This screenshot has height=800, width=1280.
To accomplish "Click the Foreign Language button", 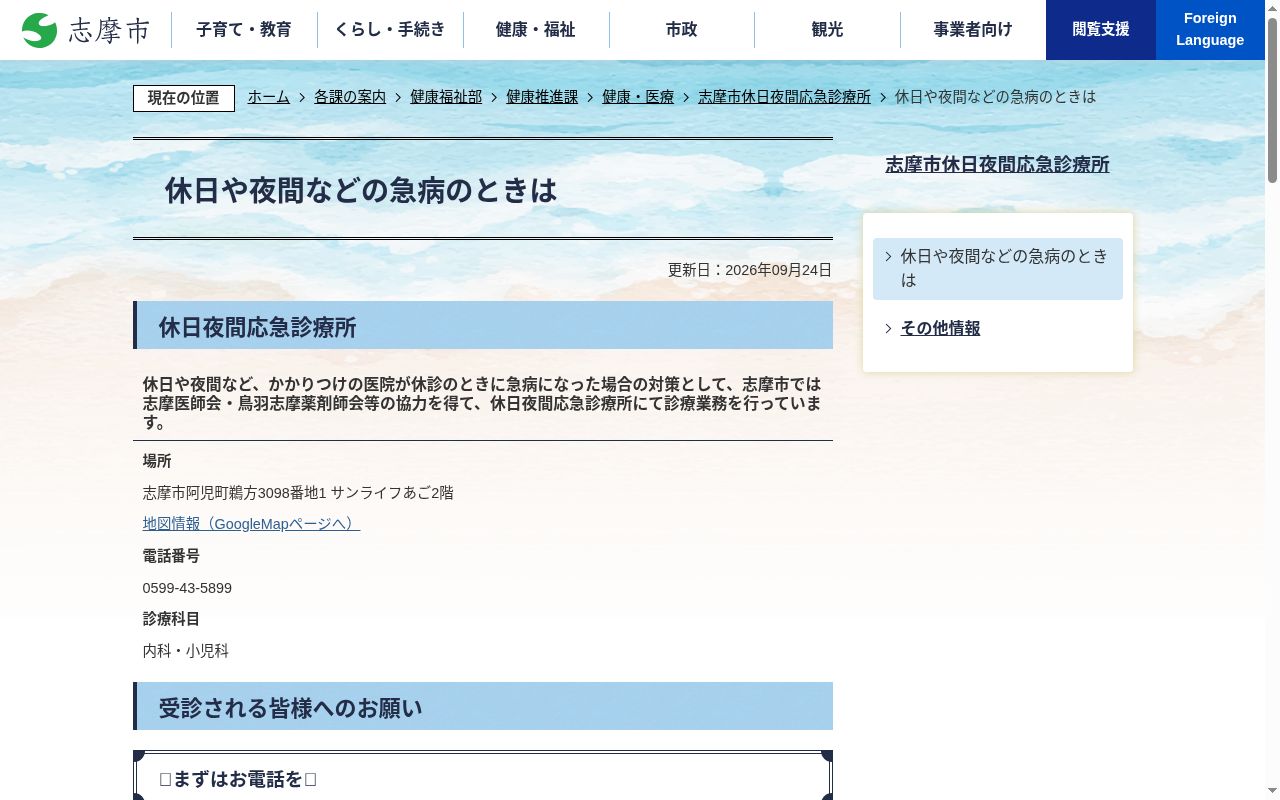I will pyautogui.click(x=1210, y=30).
